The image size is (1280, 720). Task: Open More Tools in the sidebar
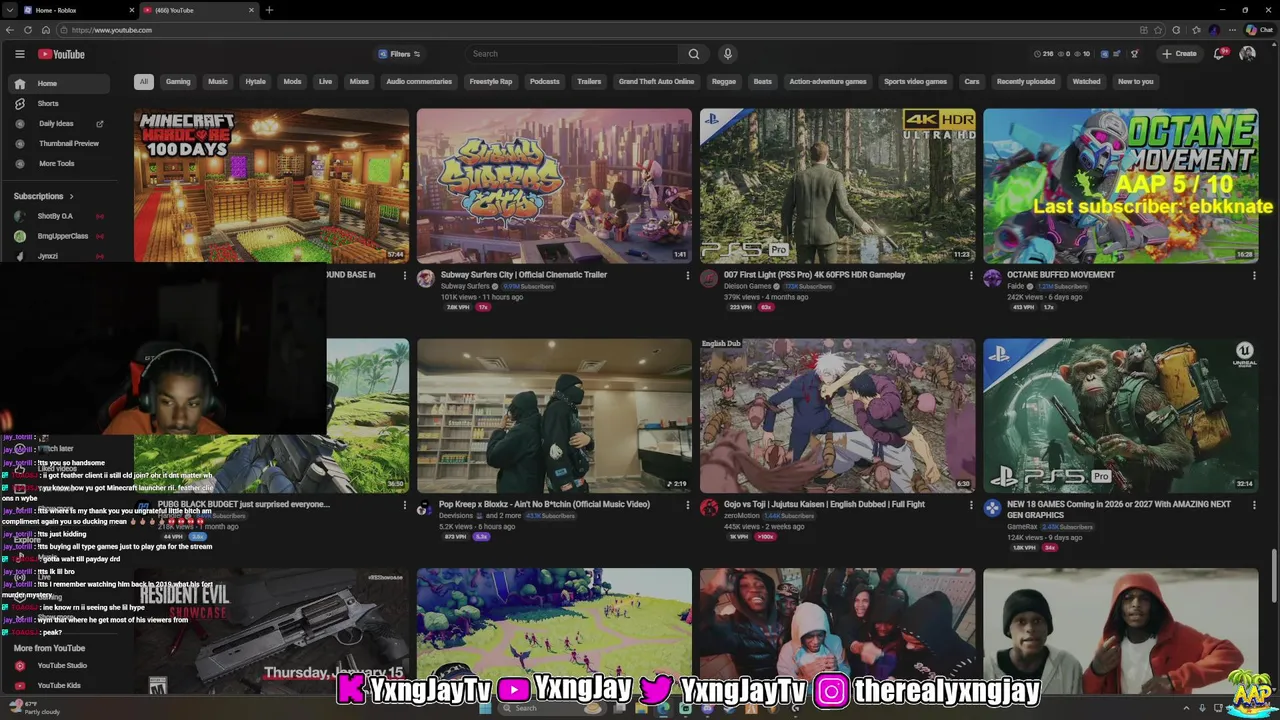coord(60,164)
